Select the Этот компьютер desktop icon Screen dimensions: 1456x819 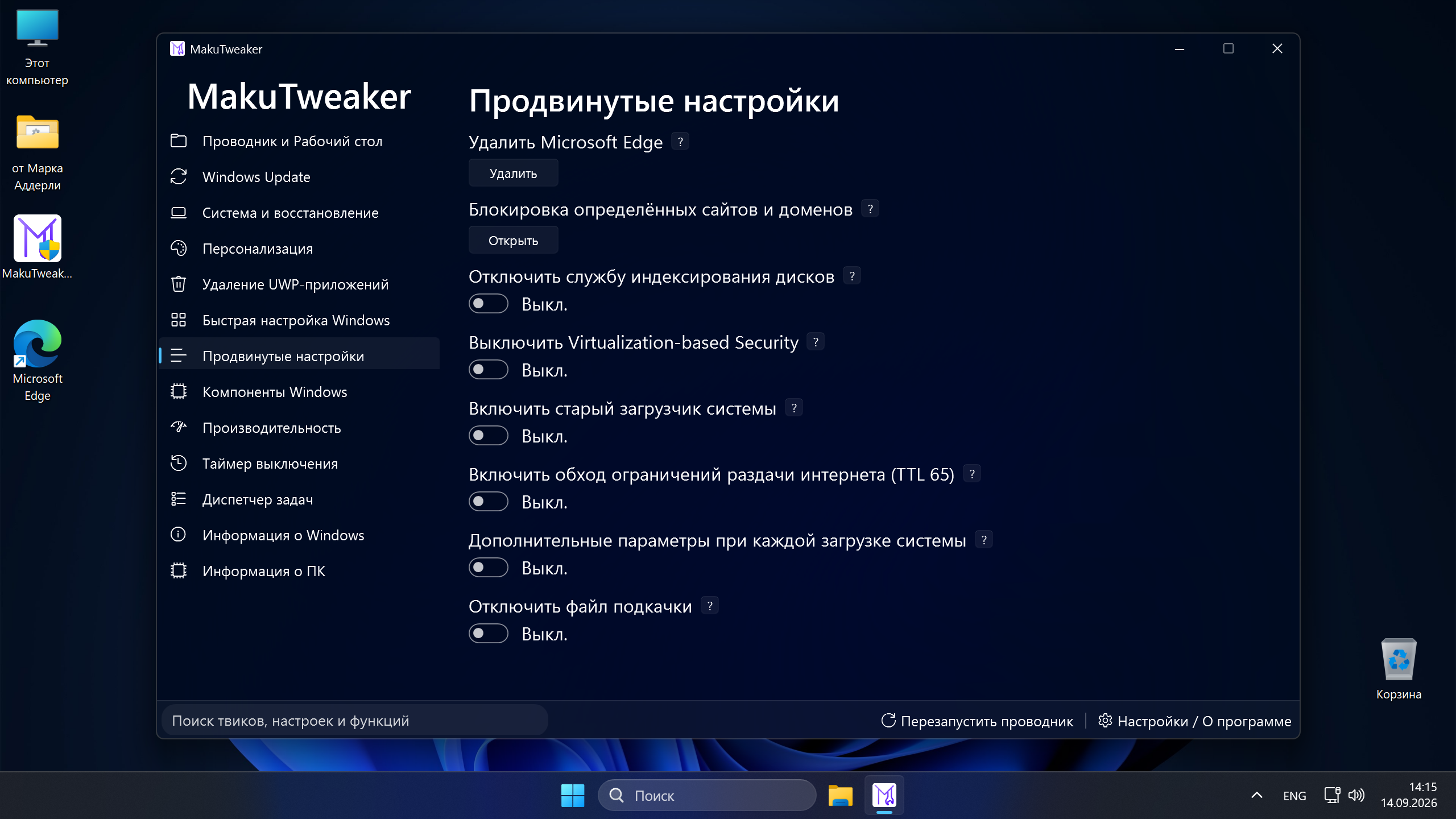click(x=38, y=48)
